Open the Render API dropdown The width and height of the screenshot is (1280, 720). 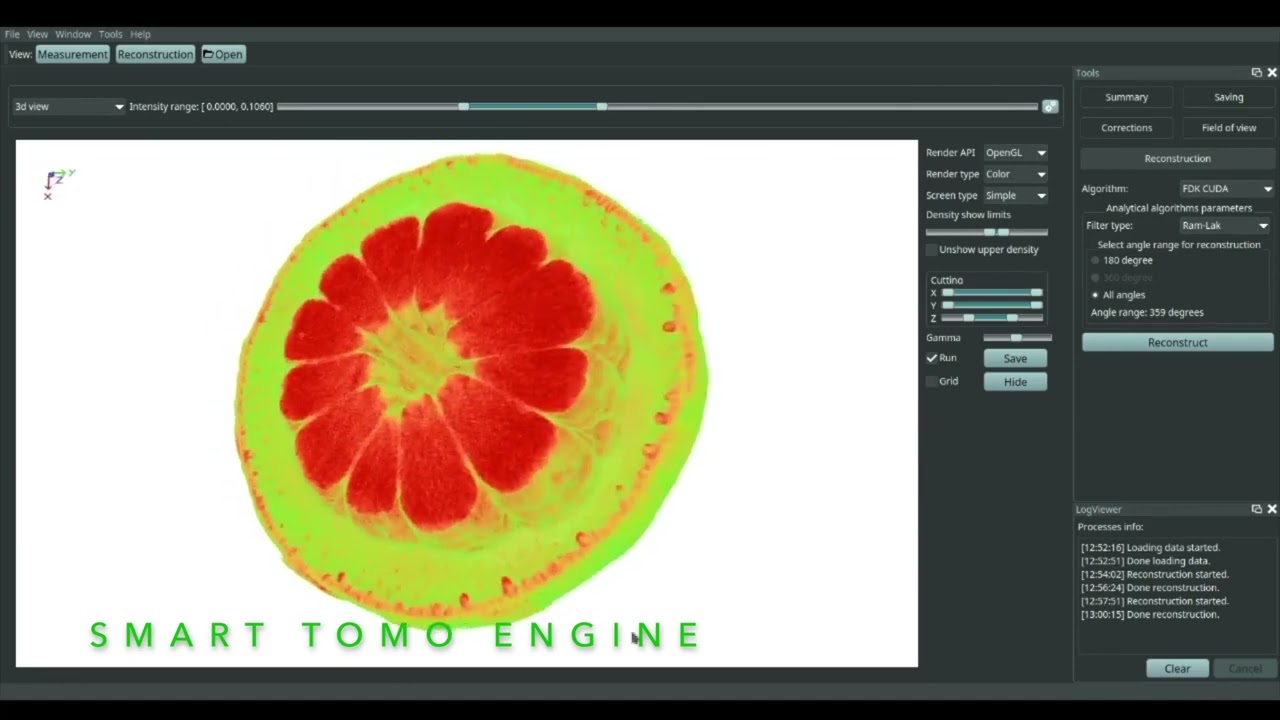[1016, 153]
